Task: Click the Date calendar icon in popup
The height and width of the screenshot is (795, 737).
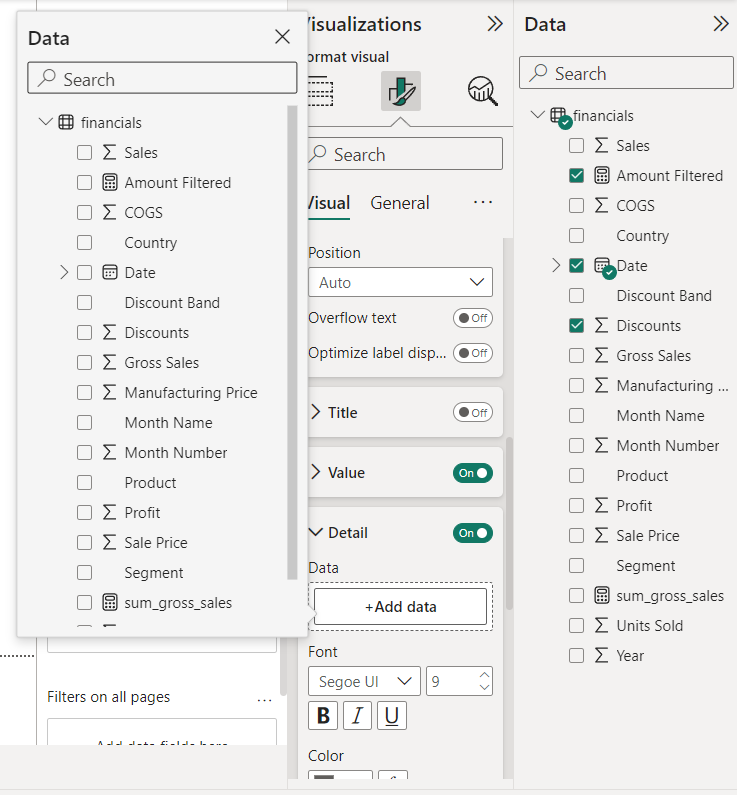Action: coord(109,272)
